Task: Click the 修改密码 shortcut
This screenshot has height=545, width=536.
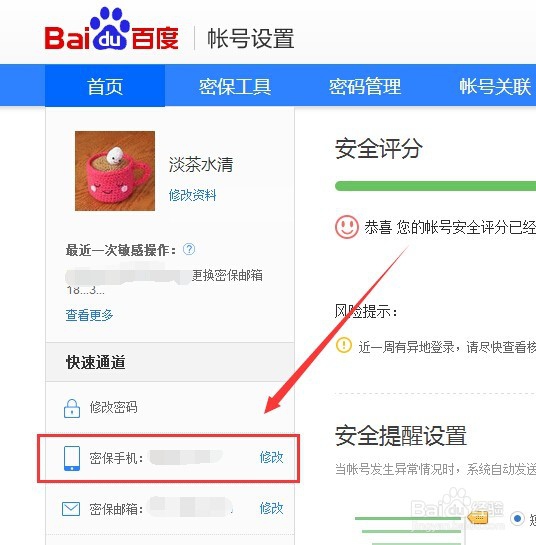Action: 113,407
